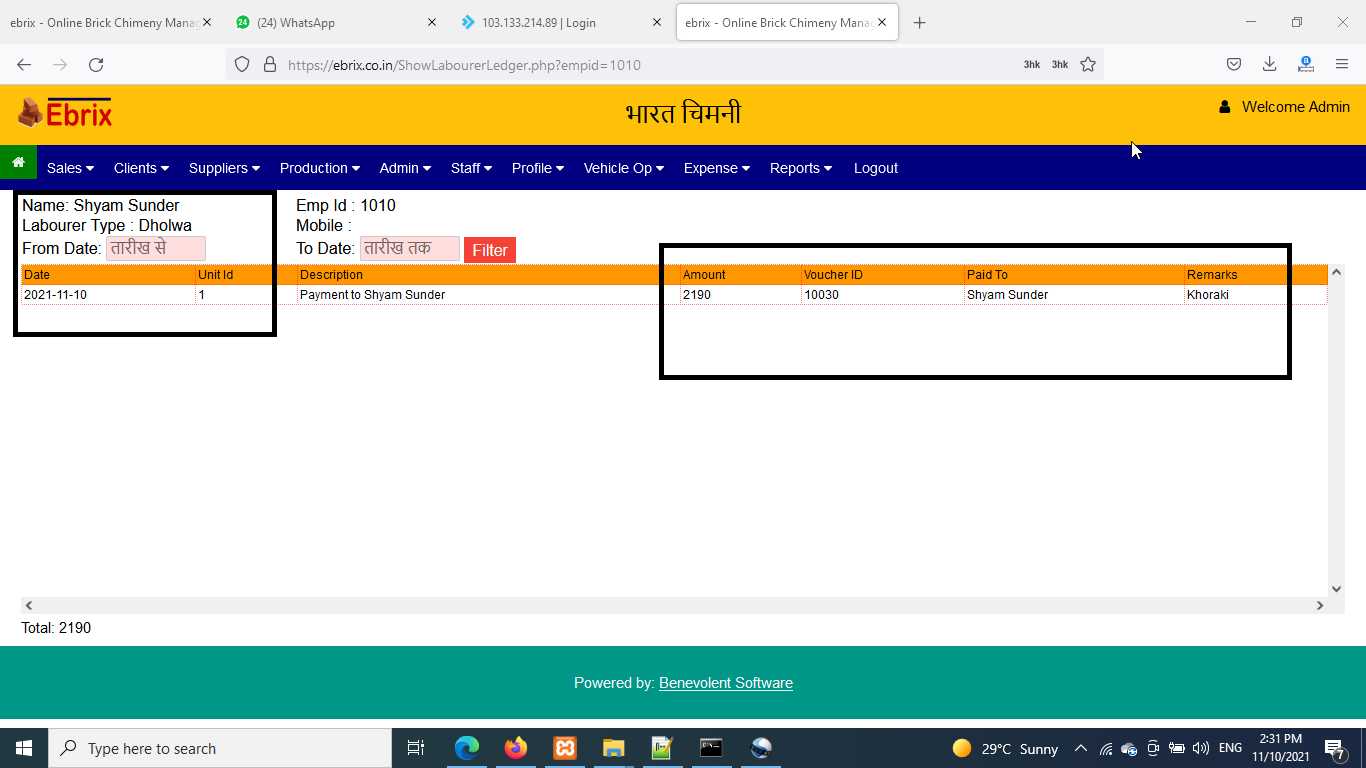
Task: Click the Firefox taskbar icon
Action: coord(516,748)
